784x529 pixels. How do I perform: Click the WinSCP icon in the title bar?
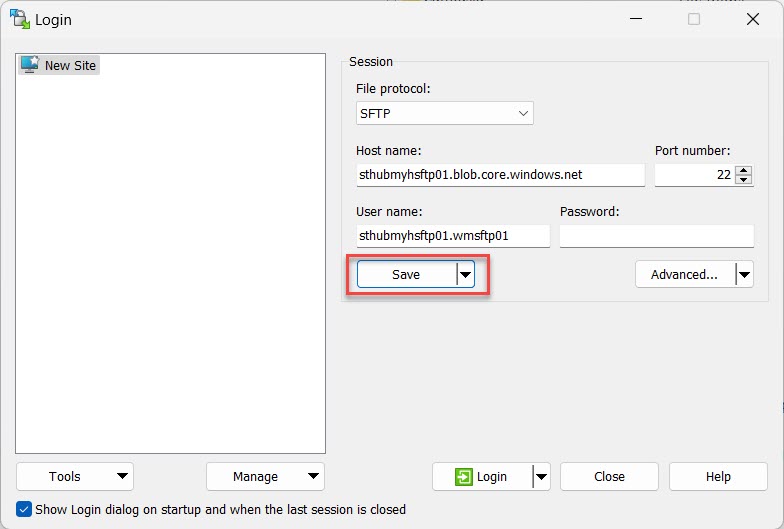coord(19,19)
